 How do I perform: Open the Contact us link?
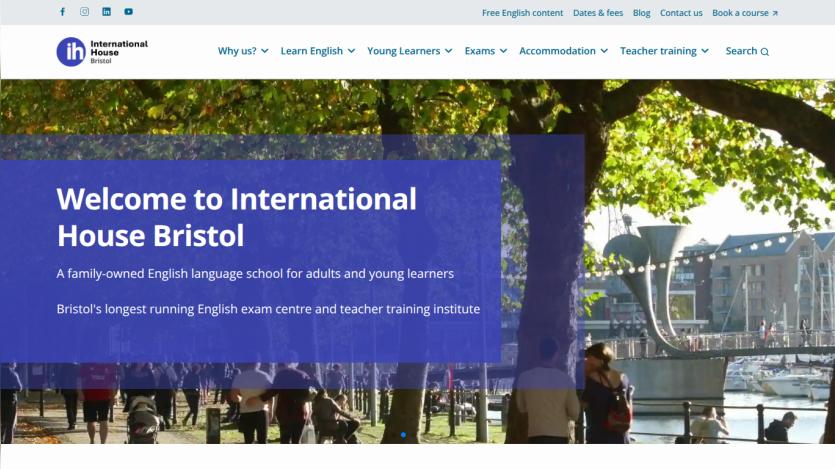pyautogui.click(x=681, y=13)
